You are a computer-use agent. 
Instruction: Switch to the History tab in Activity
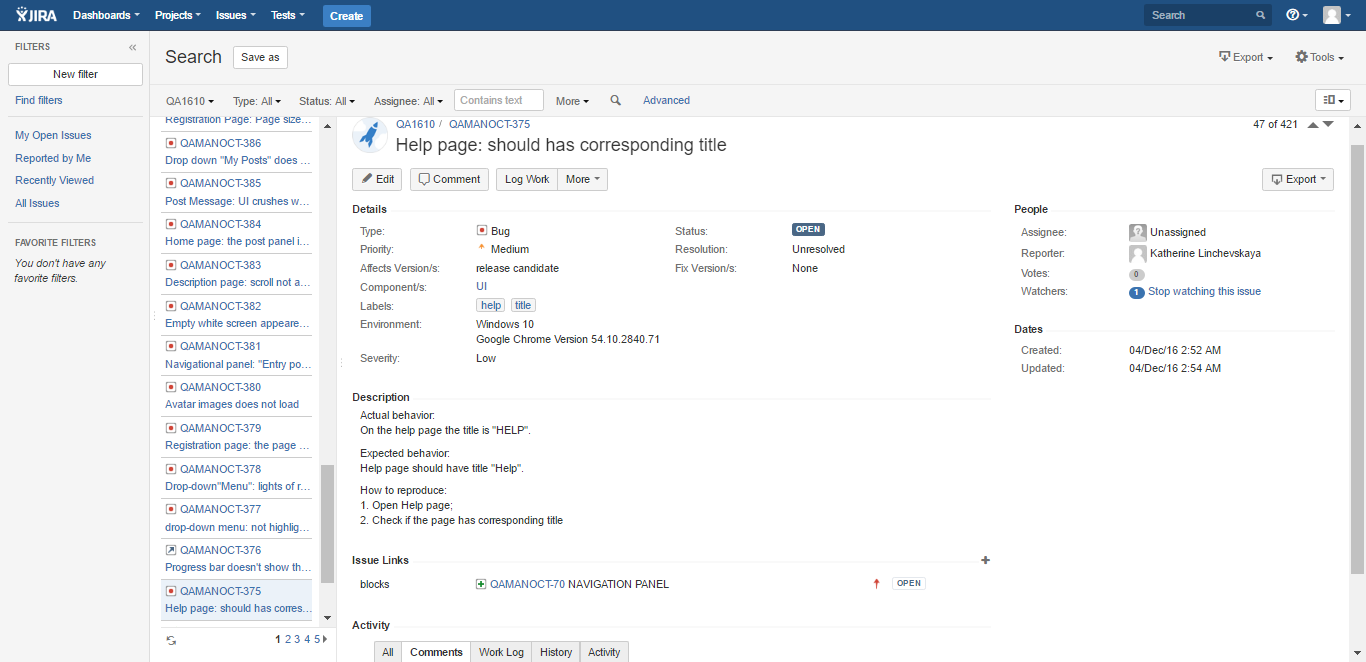(x=555, y=651)
